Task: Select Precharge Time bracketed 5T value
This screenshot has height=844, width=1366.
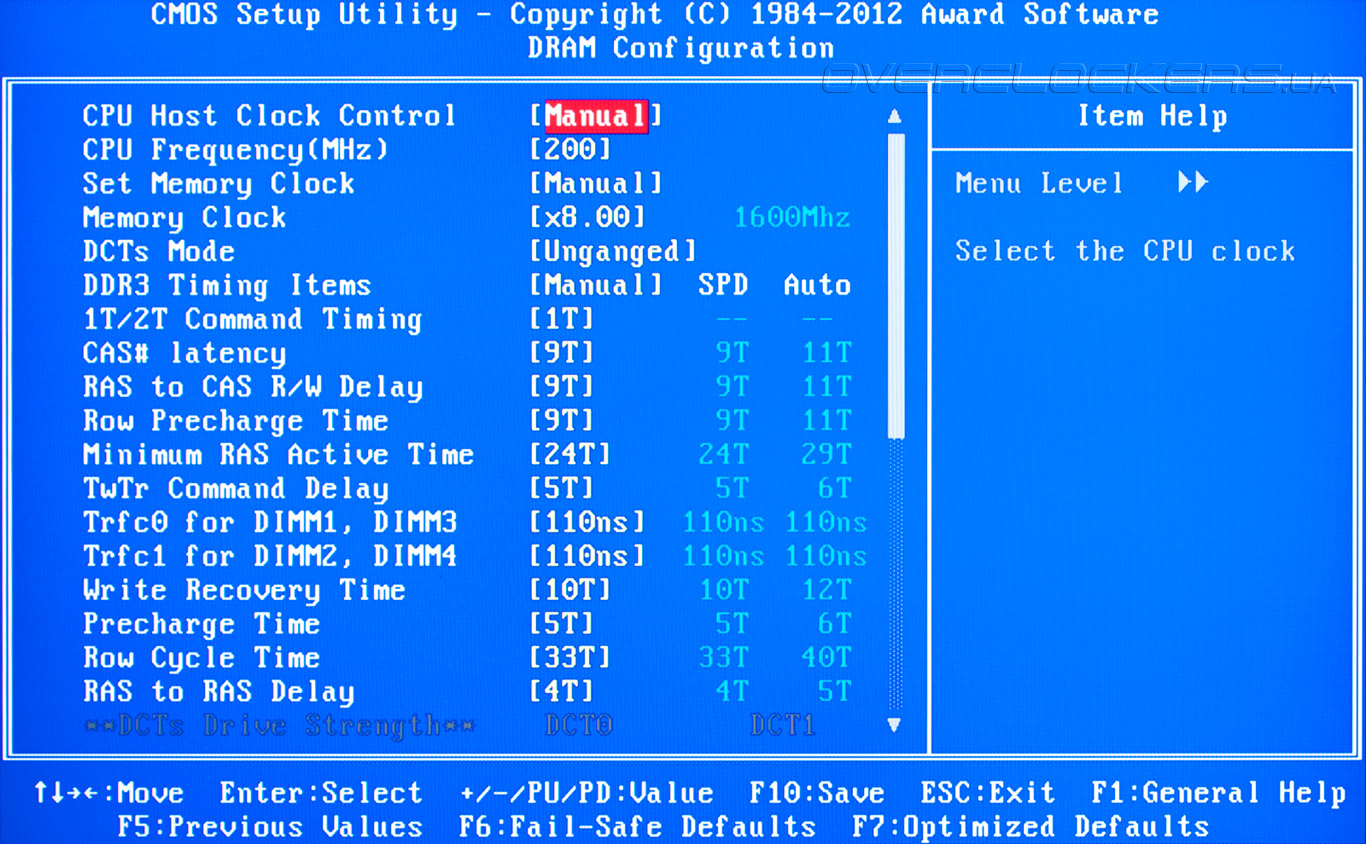Action: 562,626
